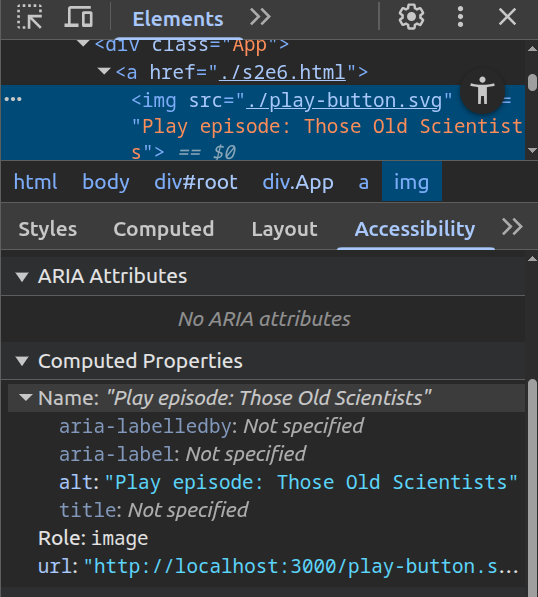Viewport: 538px width, 597px height.
Task: Show more DevTools panels chevron
Action: coord(260,17)
